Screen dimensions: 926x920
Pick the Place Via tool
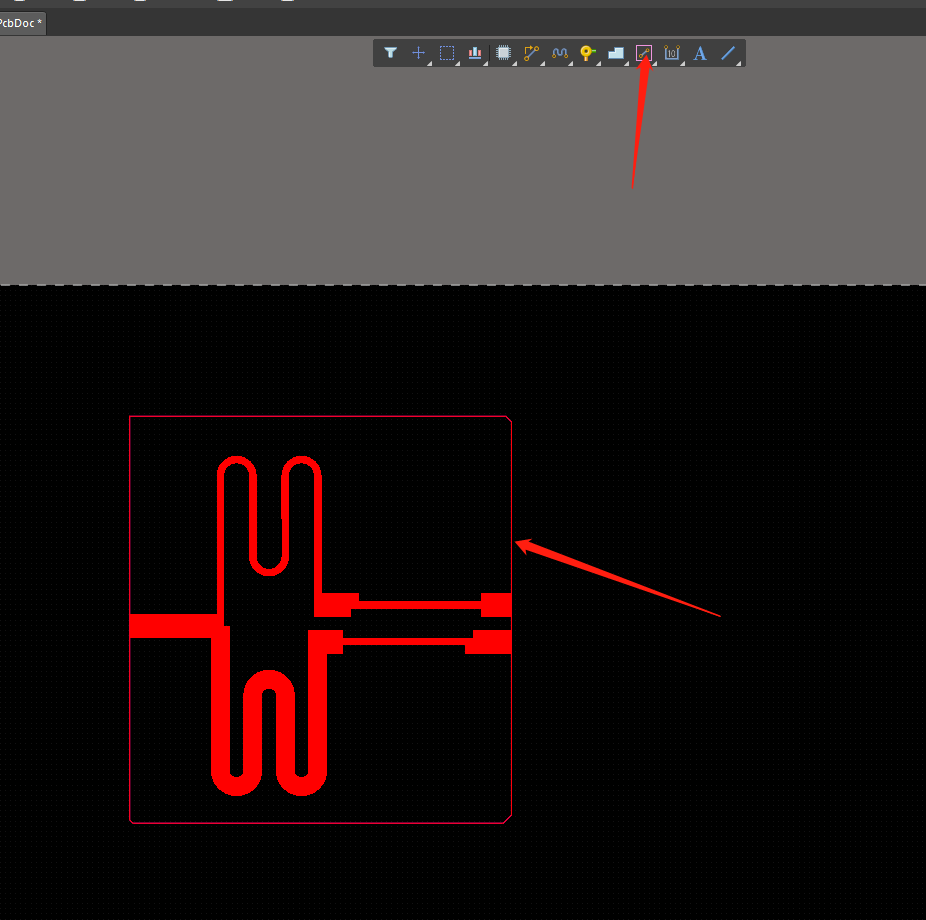[588, 53]
